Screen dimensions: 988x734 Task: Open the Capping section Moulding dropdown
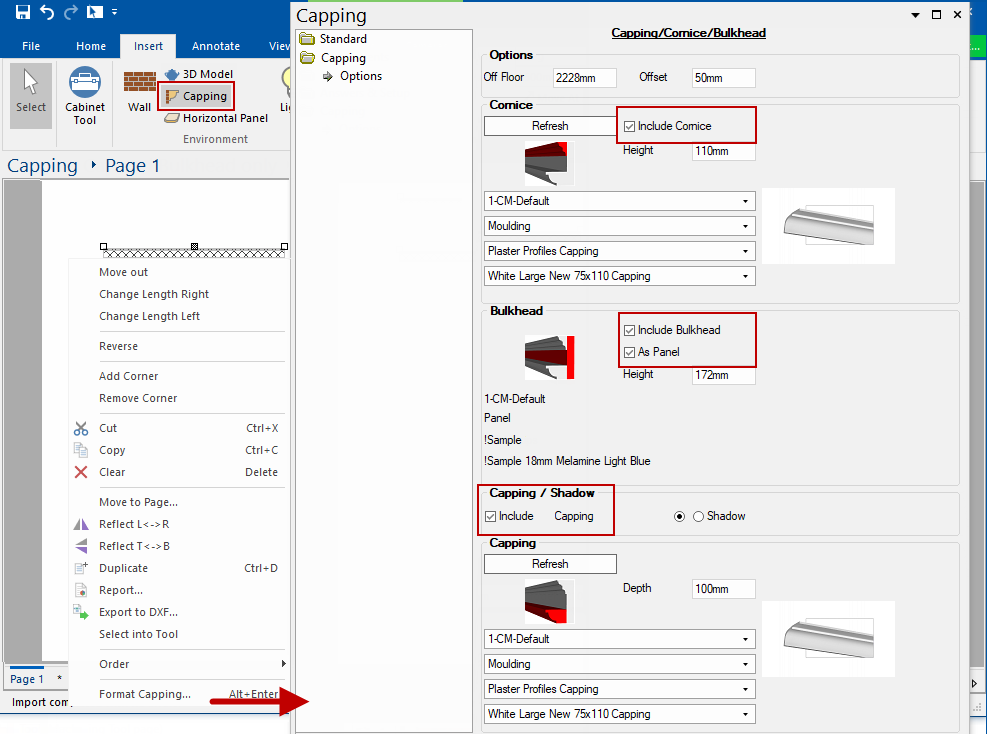619,664
